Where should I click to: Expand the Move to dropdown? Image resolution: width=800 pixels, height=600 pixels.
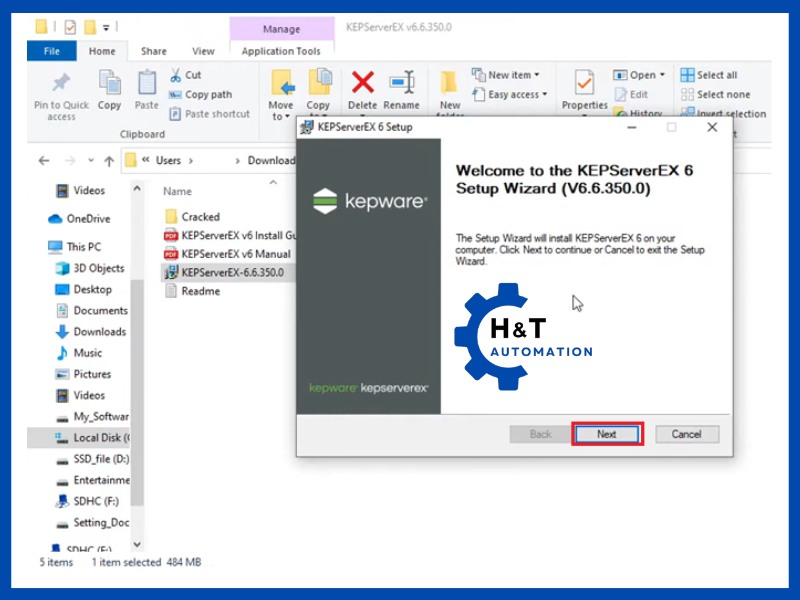[281, 117]
